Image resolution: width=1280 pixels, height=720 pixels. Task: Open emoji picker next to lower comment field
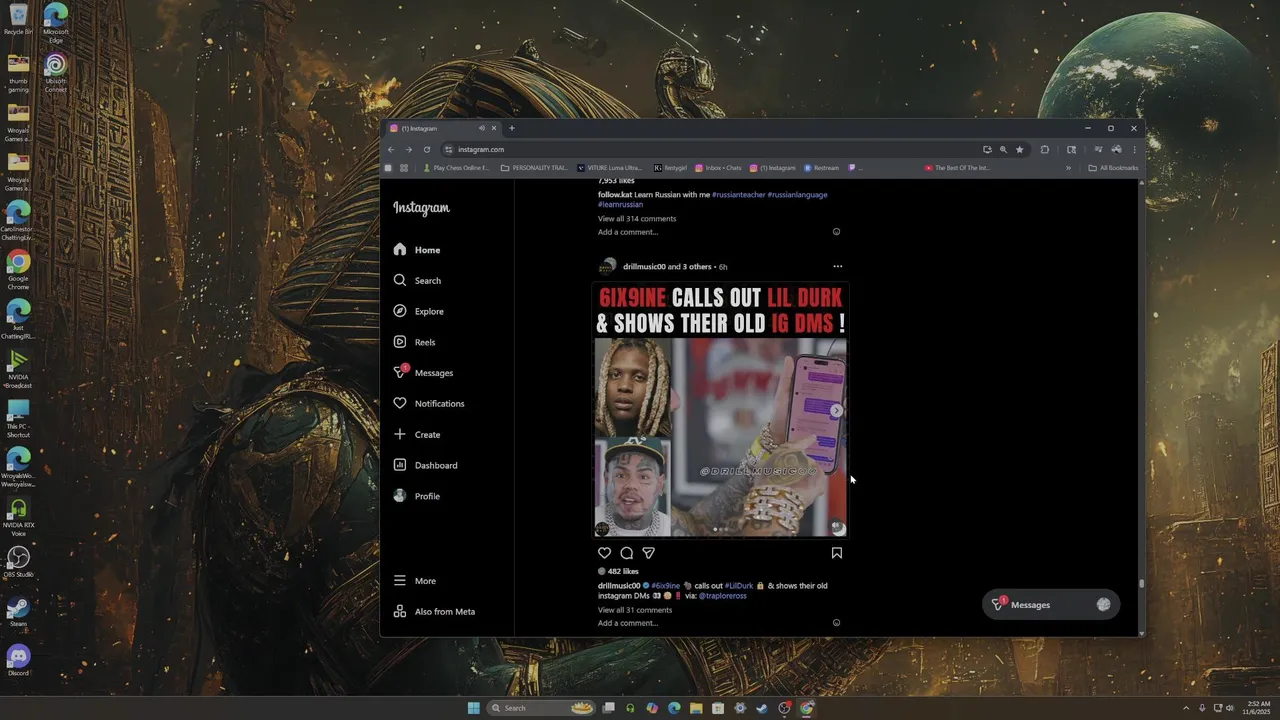(837, 623)
